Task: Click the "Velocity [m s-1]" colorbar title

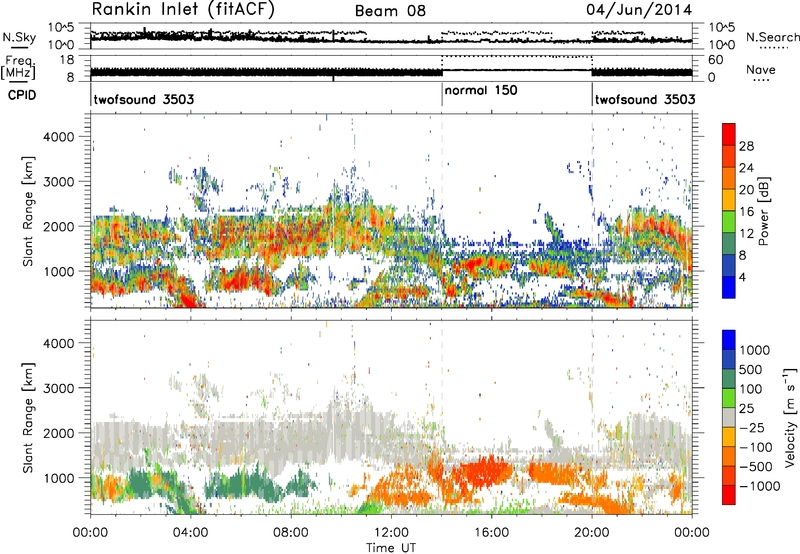Action: point(791,417)
